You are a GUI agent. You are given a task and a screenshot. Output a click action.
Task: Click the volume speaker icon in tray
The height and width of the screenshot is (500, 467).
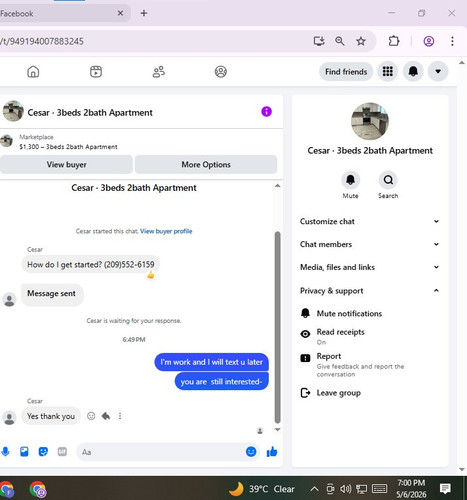[346, 489]
